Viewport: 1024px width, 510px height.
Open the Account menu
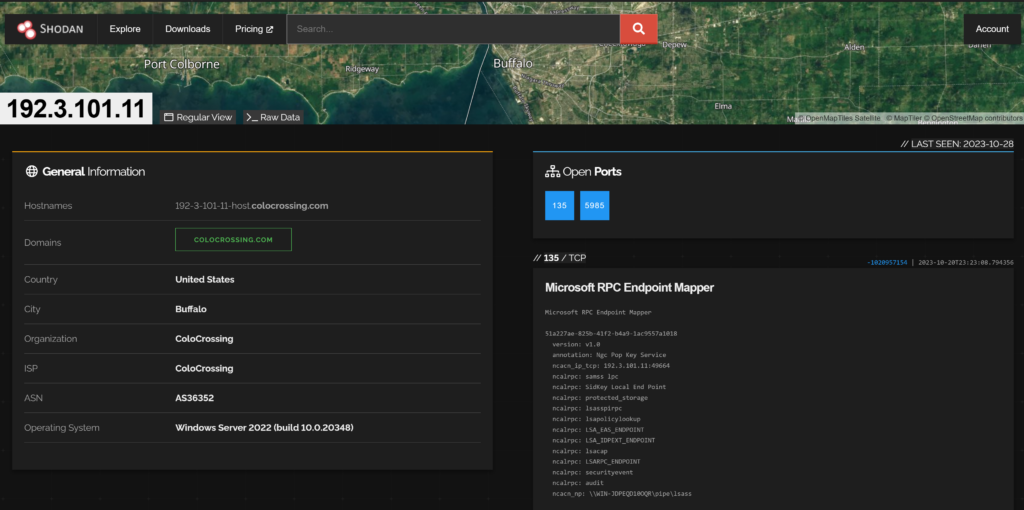pyautogui.click(x=992, y=29)
